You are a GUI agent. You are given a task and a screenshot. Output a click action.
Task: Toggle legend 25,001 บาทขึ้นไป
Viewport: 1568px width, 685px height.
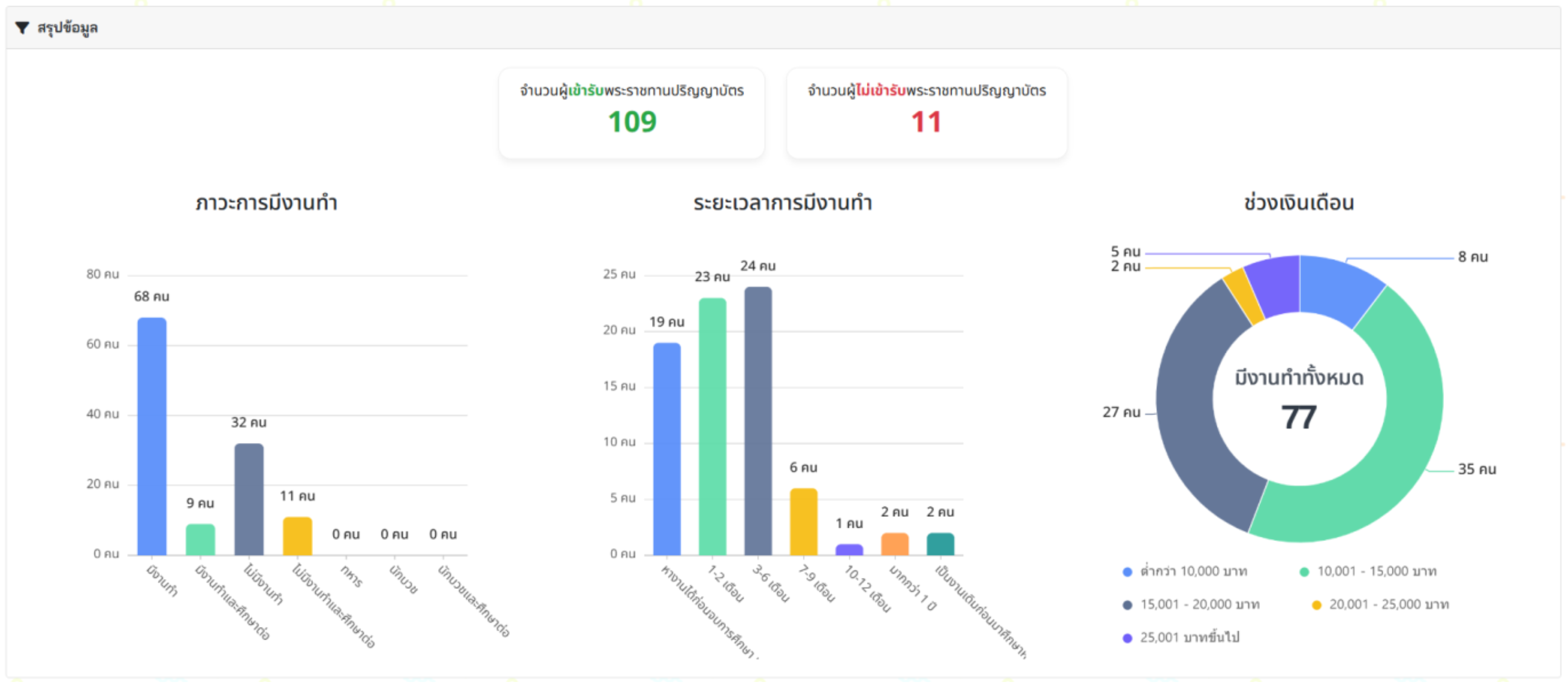pyautogui.click(x=1181, y=638)
